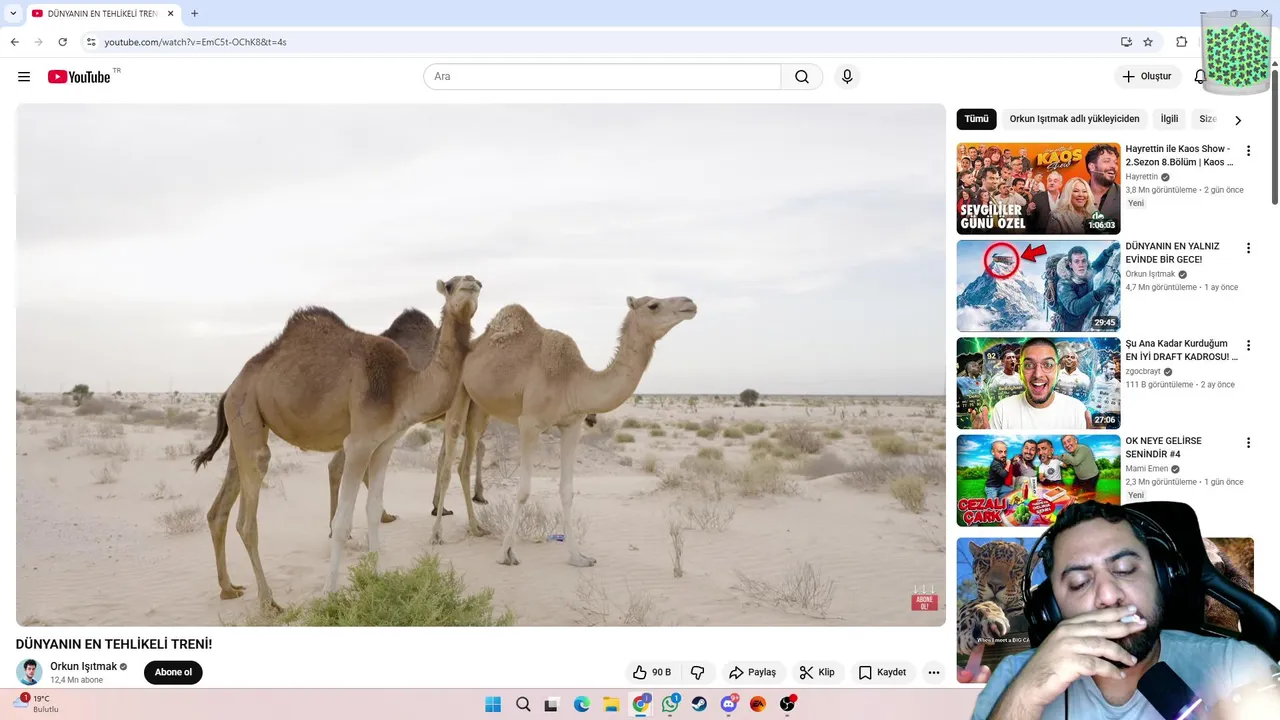This screenshot has width=1280, height=720.
Task: Click the camel video player area
Action: pos(481,365)
